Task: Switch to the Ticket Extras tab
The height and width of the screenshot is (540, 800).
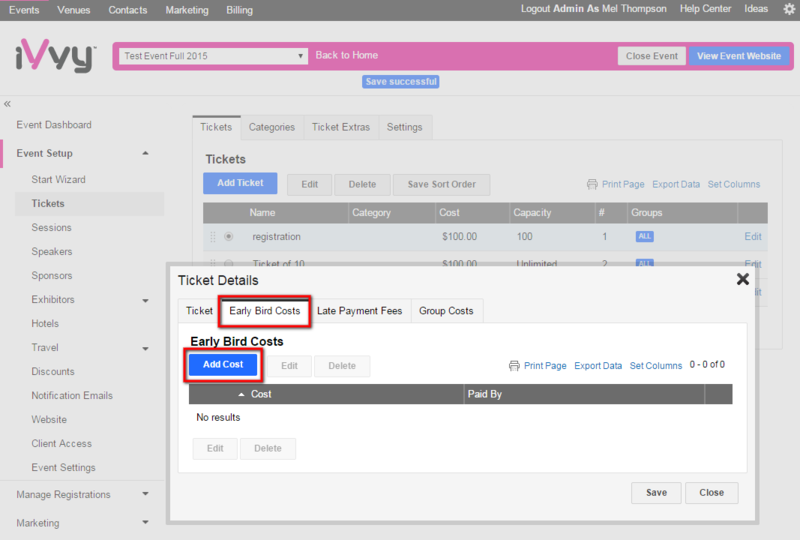Action: tap(341, 127)
